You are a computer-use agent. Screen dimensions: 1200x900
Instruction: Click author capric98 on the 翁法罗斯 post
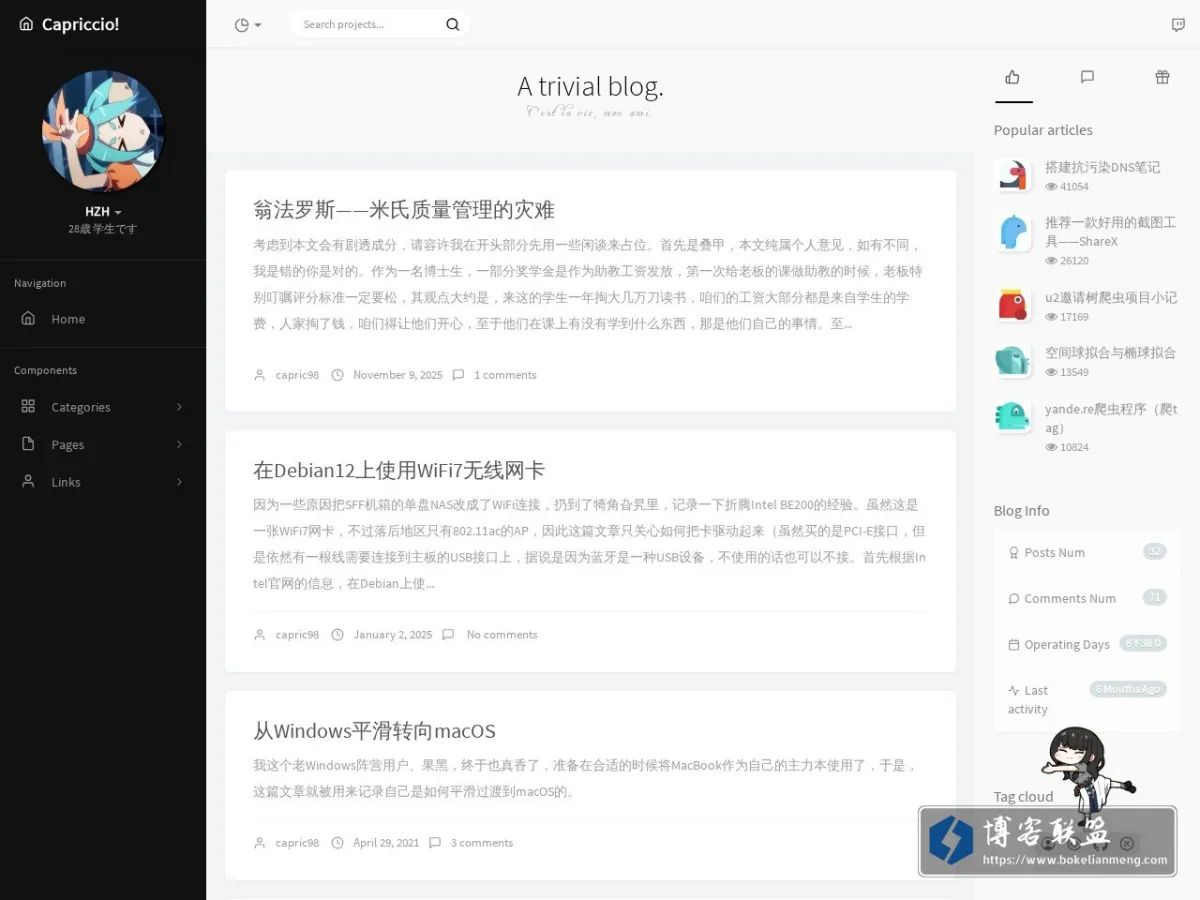pos(297,375)
